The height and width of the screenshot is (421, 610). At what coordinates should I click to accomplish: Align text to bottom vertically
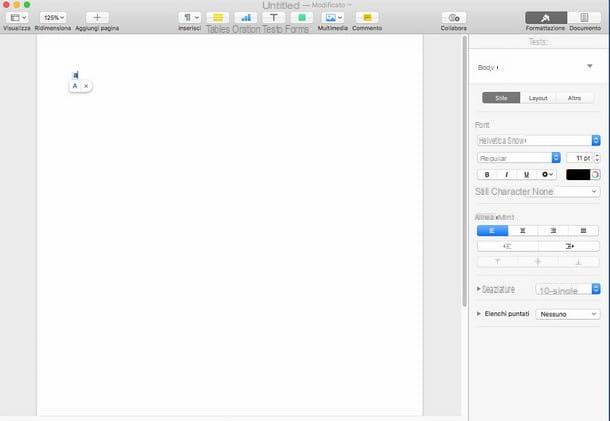pos(578,262)
